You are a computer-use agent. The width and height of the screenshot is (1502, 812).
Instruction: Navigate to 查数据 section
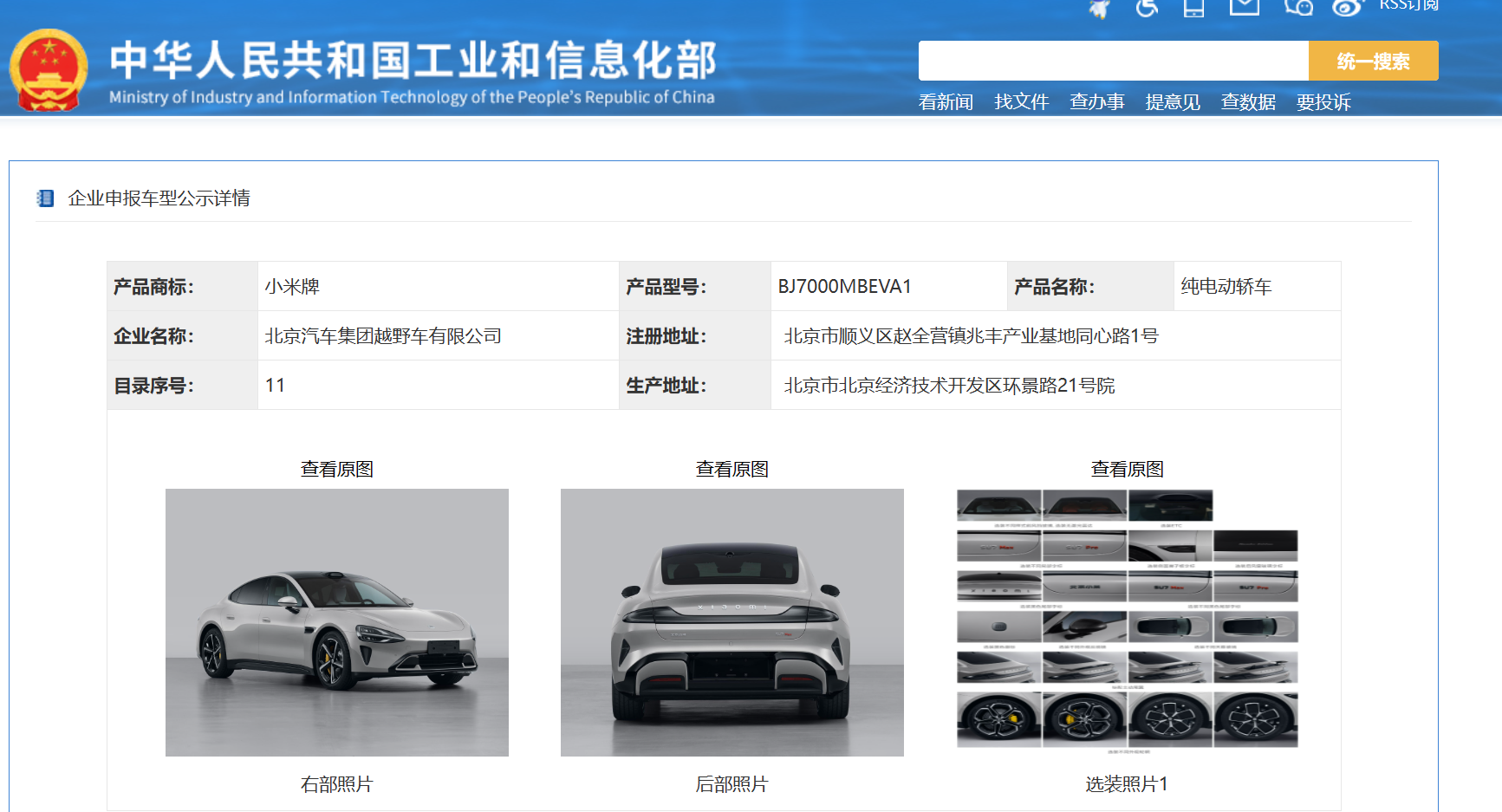1248,102
